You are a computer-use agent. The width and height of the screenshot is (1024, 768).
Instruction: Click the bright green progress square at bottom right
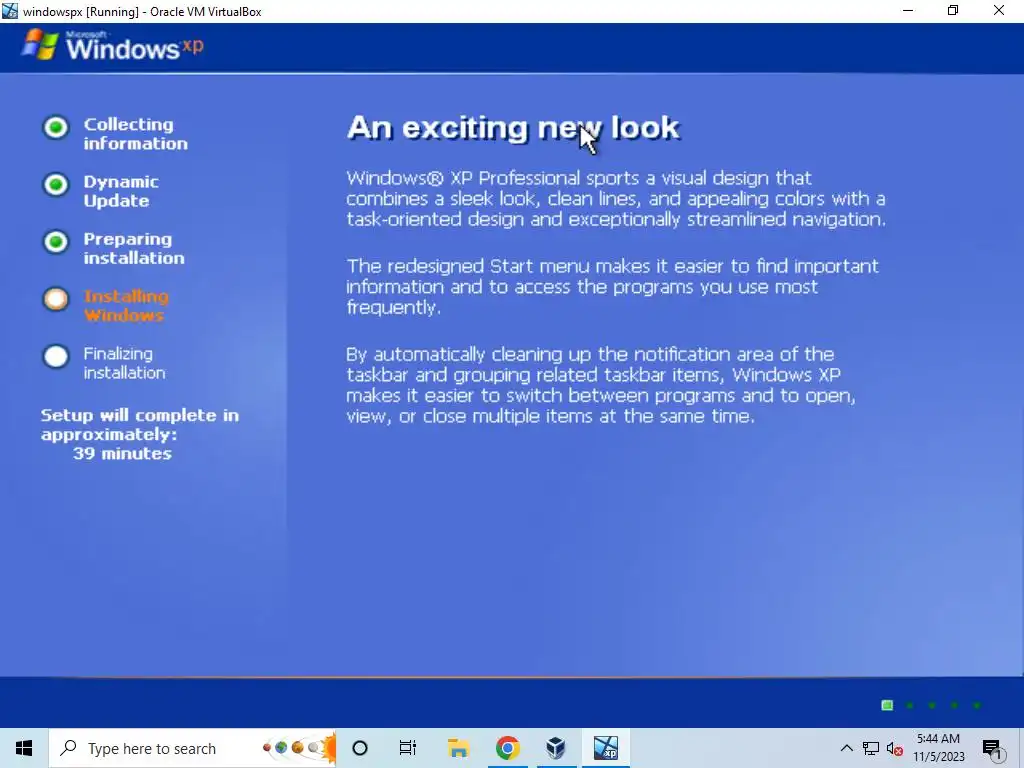coord(887,705)
